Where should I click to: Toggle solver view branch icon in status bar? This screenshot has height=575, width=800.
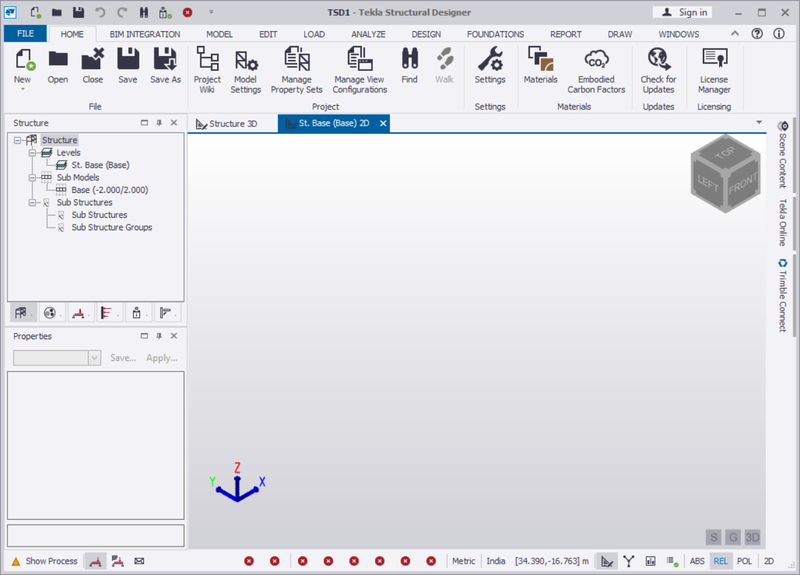click(x=629, y=561)
